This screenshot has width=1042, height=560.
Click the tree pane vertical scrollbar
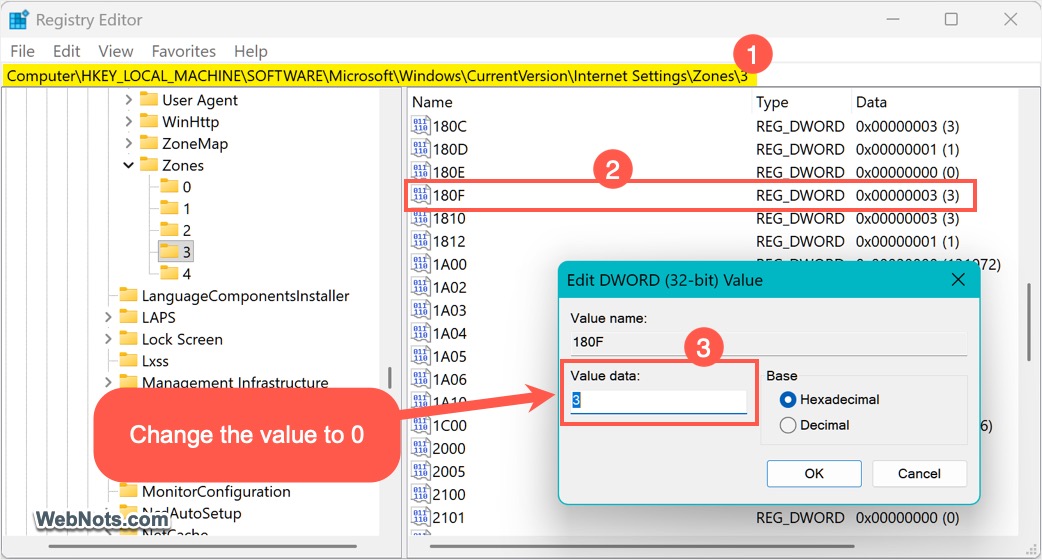(389, 377)
